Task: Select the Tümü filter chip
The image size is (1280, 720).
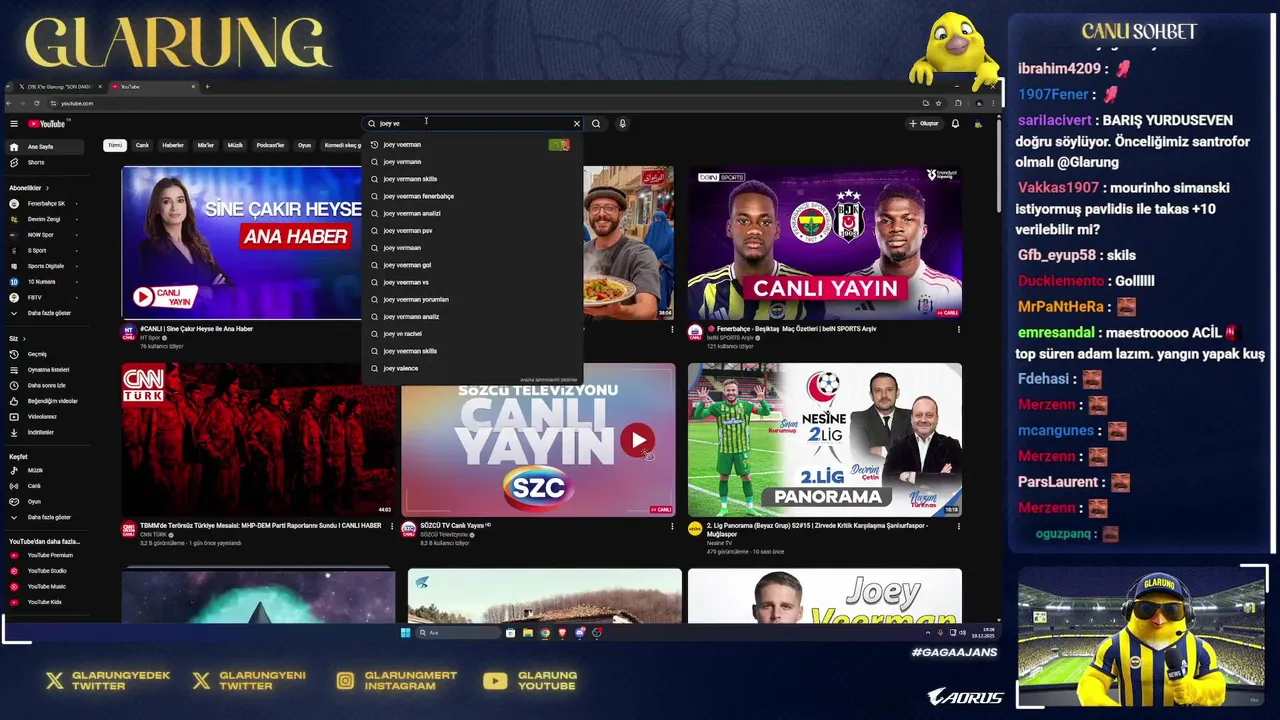Action: pyautogui.click(x=115, y=145)
